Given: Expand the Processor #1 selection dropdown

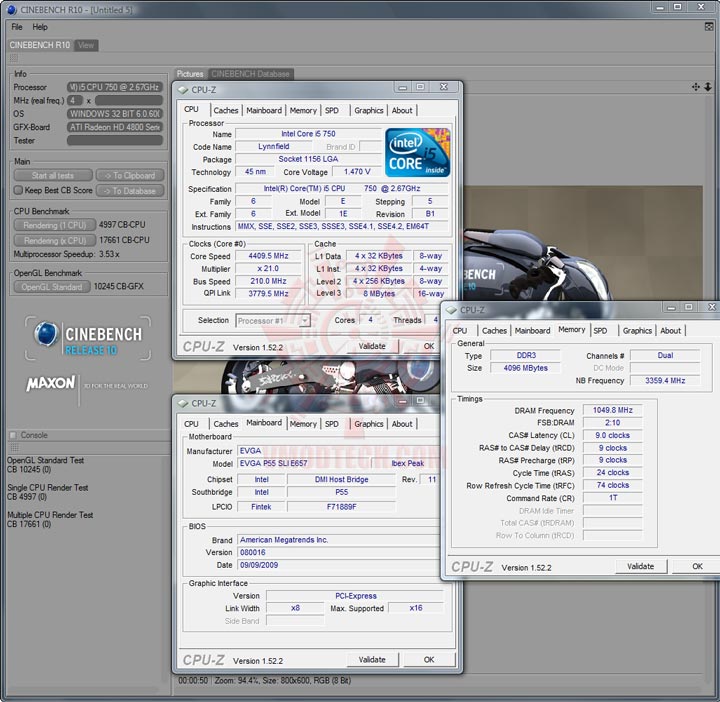Looking at the screenshot, I should tap(304, 320).
